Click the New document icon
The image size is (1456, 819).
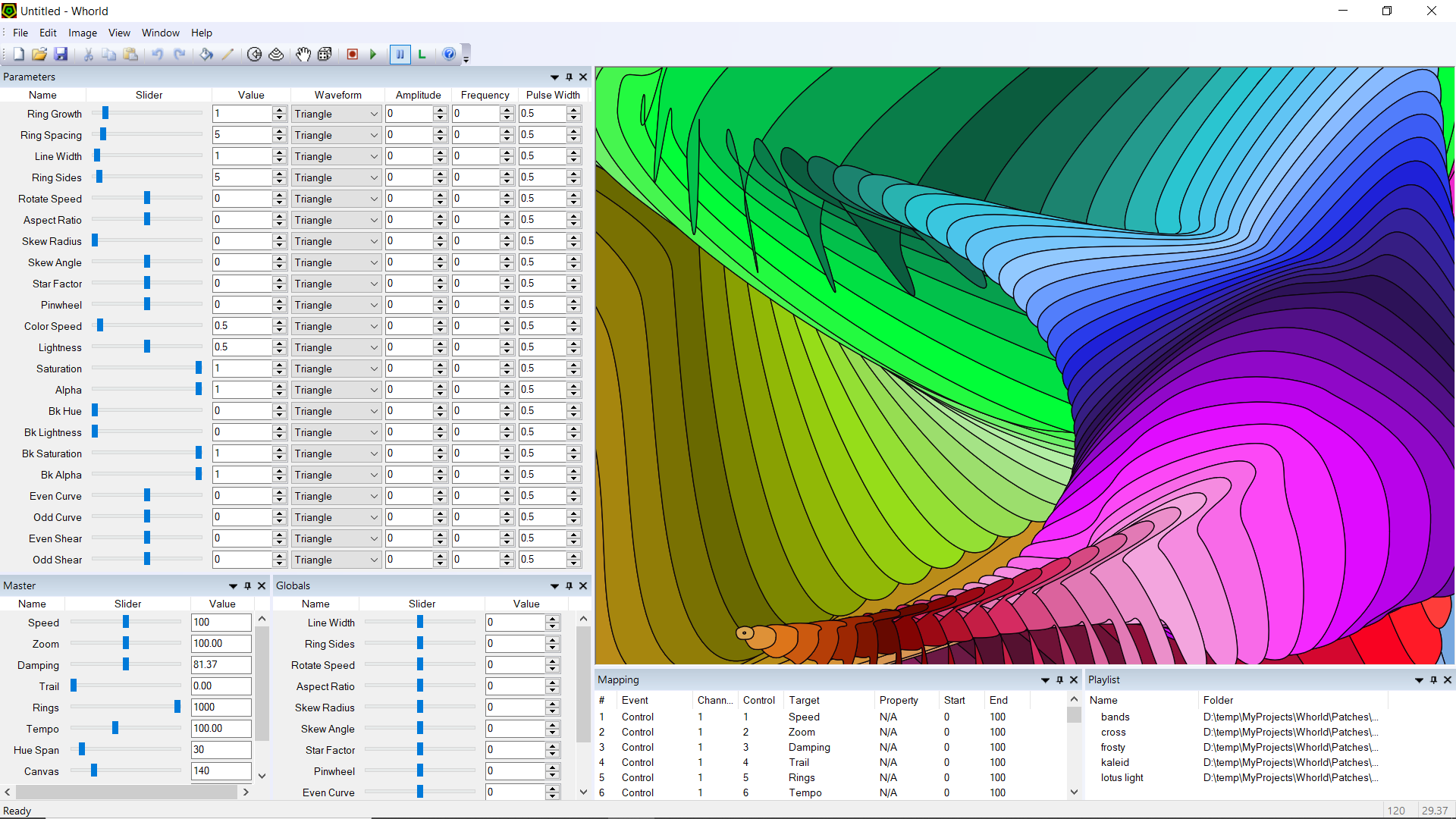[18, 54]
